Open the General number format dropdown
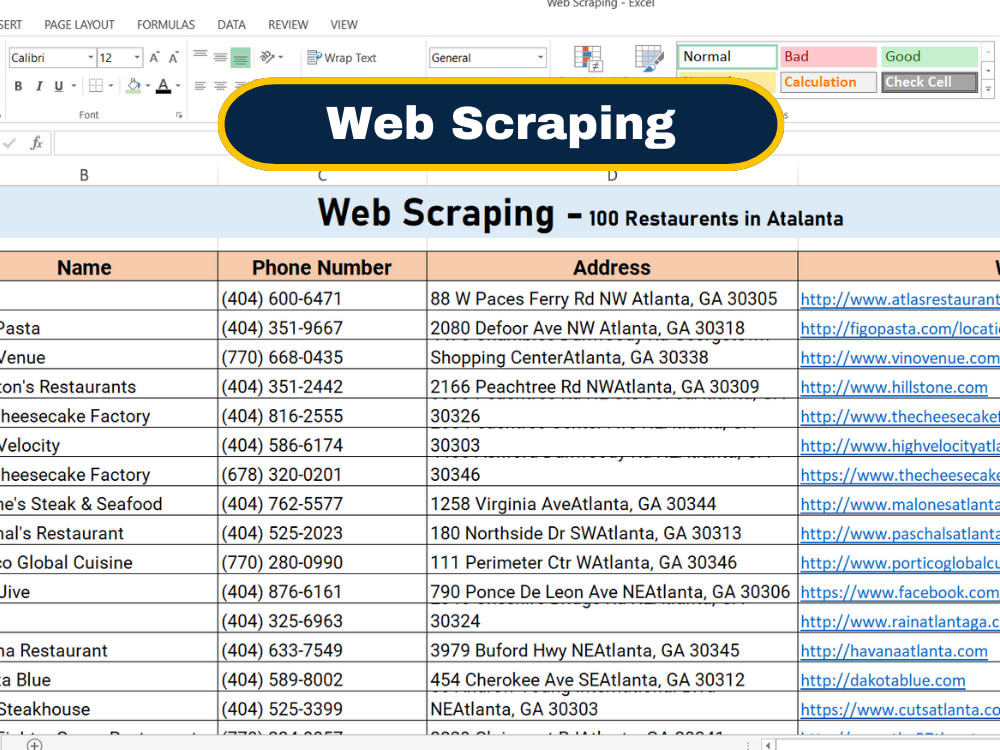The width and height of the screenshot is (1000, 750). 540,57
